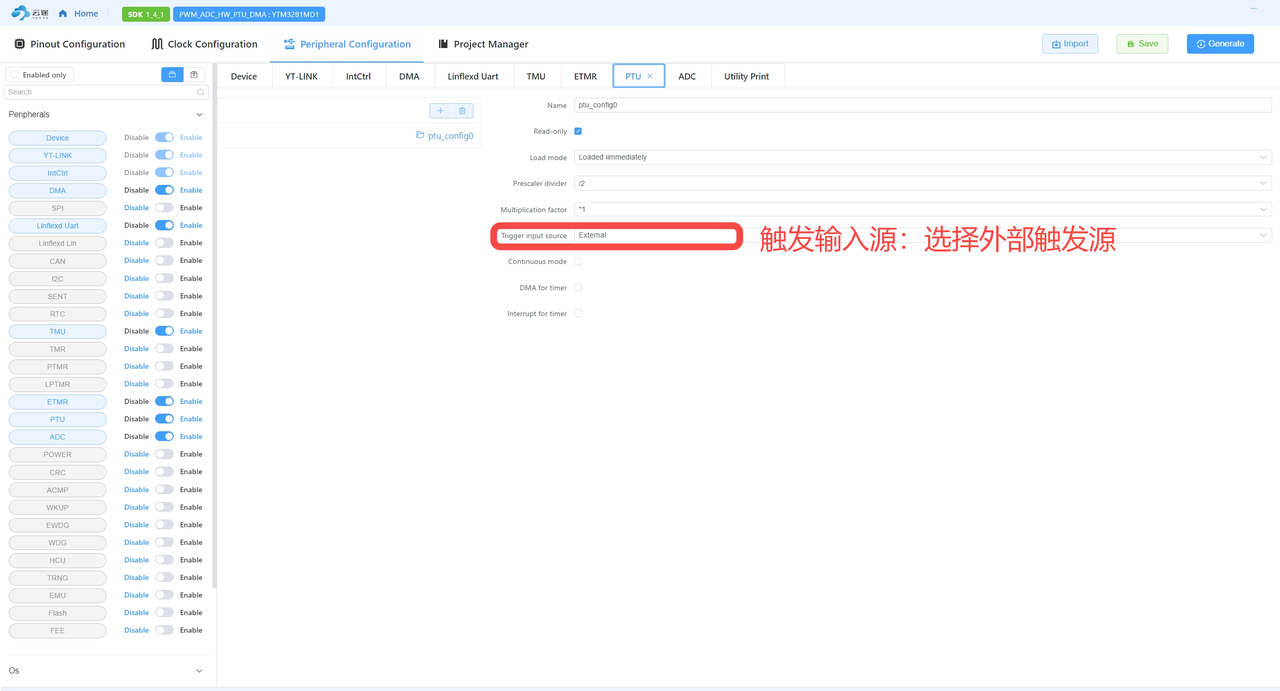Click the folder icon beside ptu_config0
This screenshot has width=1280, height=691.
(421, 135)
